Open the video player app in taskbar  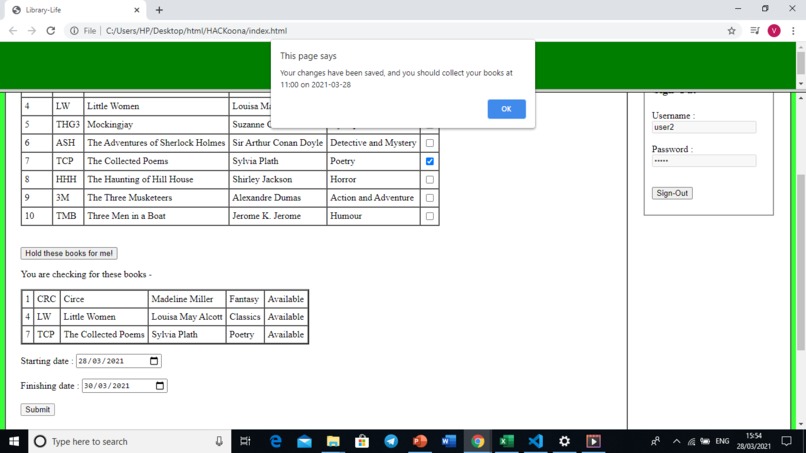tap(593, 441)
